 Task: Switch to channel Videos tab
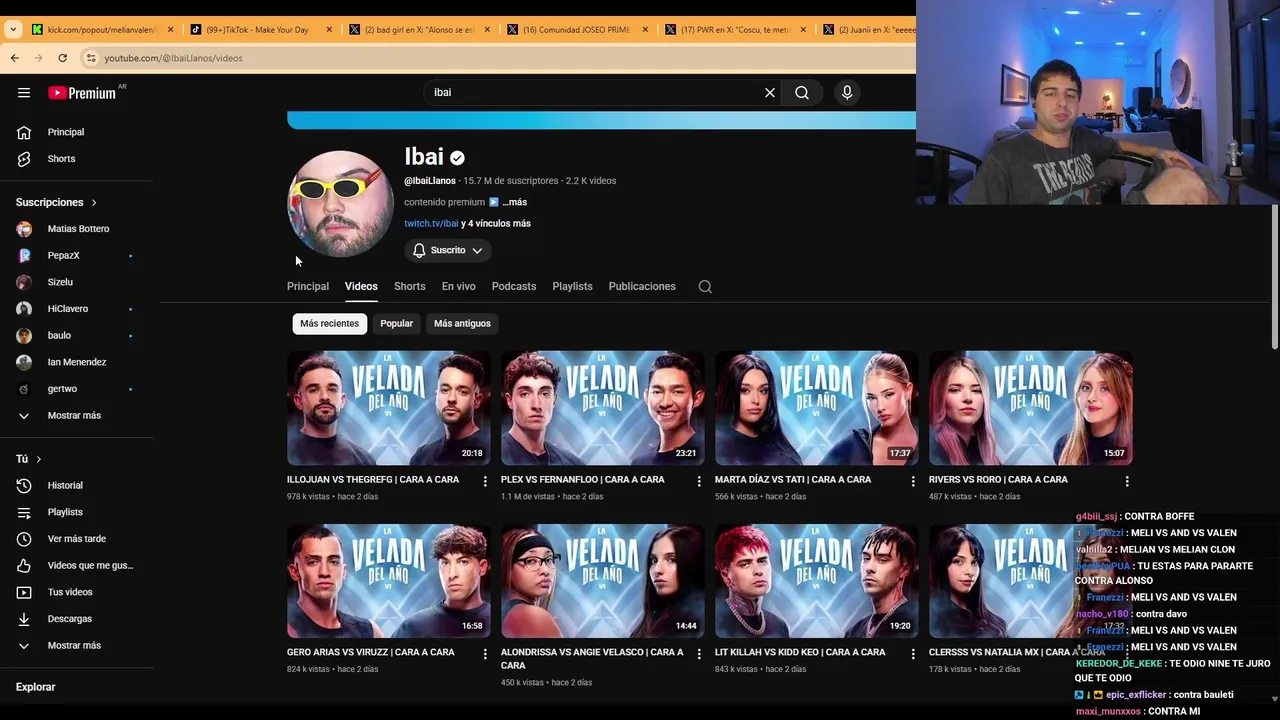click(x=361, y=287)
